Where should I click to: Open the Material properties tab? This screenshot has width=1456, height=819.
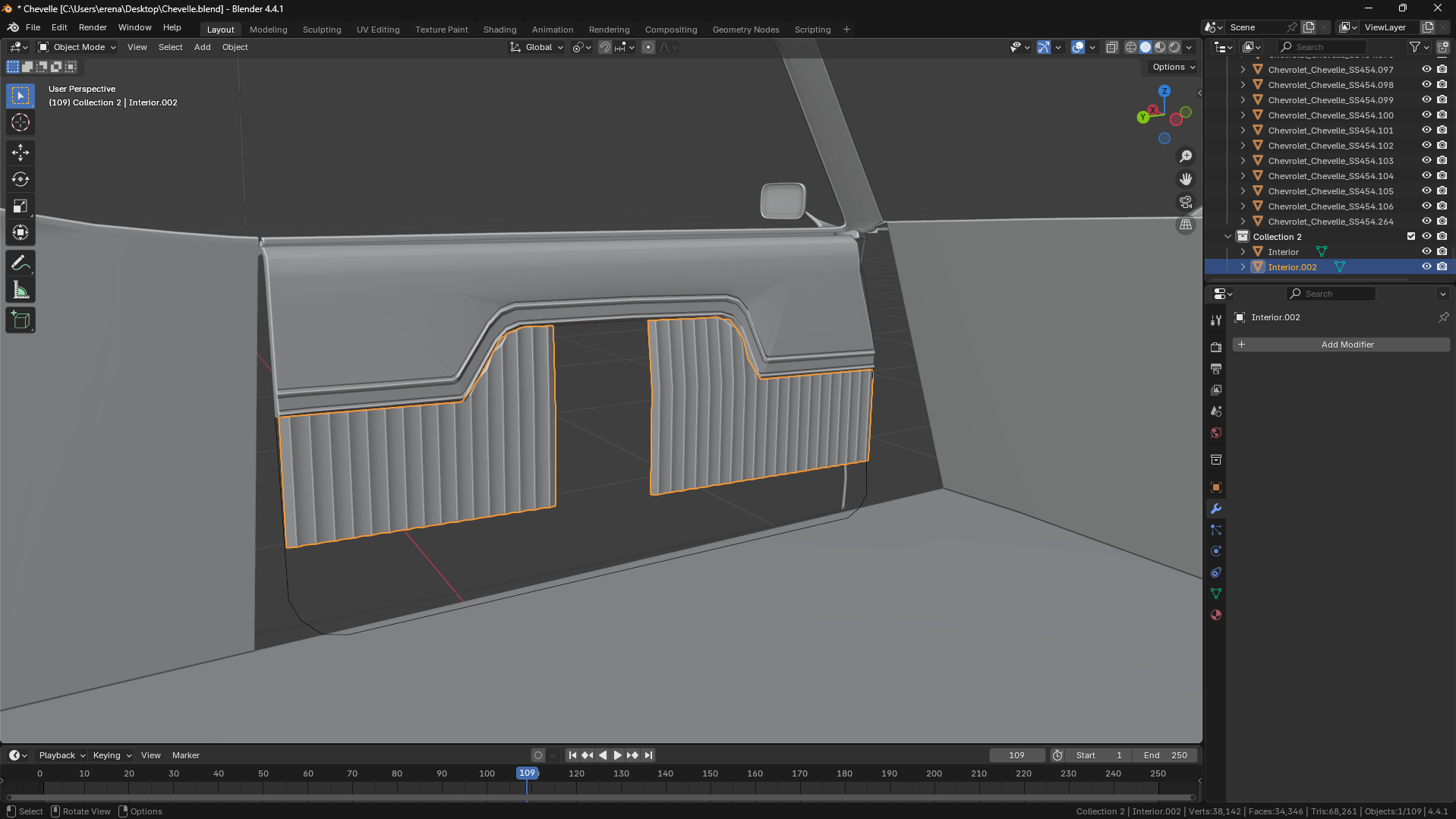(1216, 615)
